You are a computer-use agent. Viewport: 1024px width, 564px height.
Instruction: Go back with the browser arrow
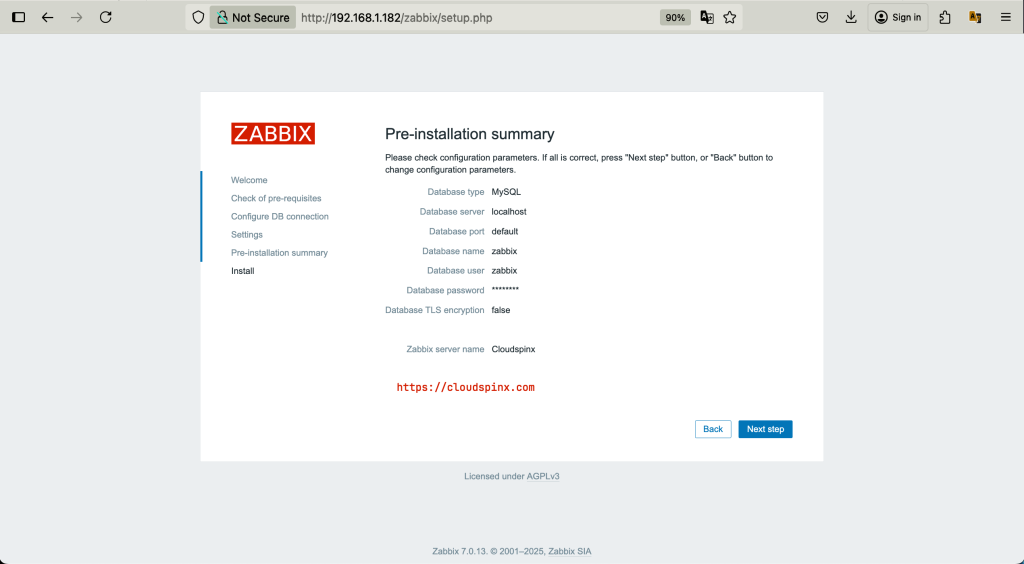pyautogui.click(x=48, y=18)
